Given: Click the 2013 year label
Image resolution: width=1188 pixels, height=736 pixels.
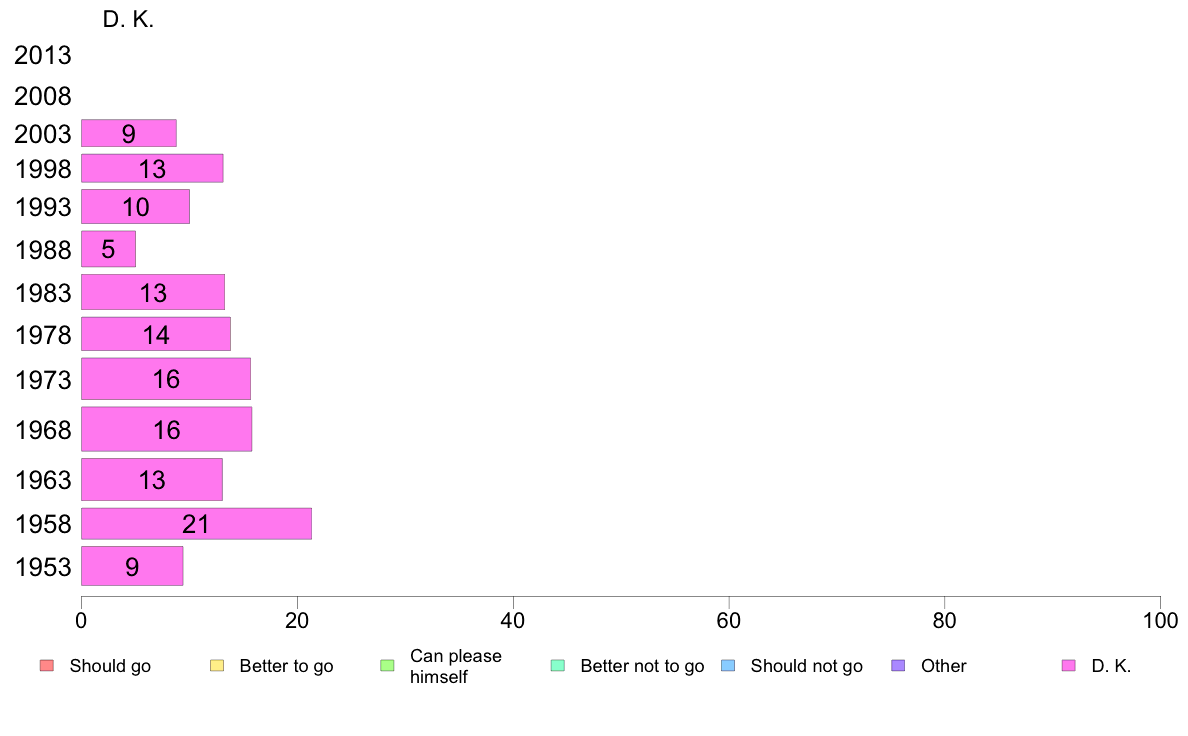Looking at the screenshot, I should click(43, 55).
